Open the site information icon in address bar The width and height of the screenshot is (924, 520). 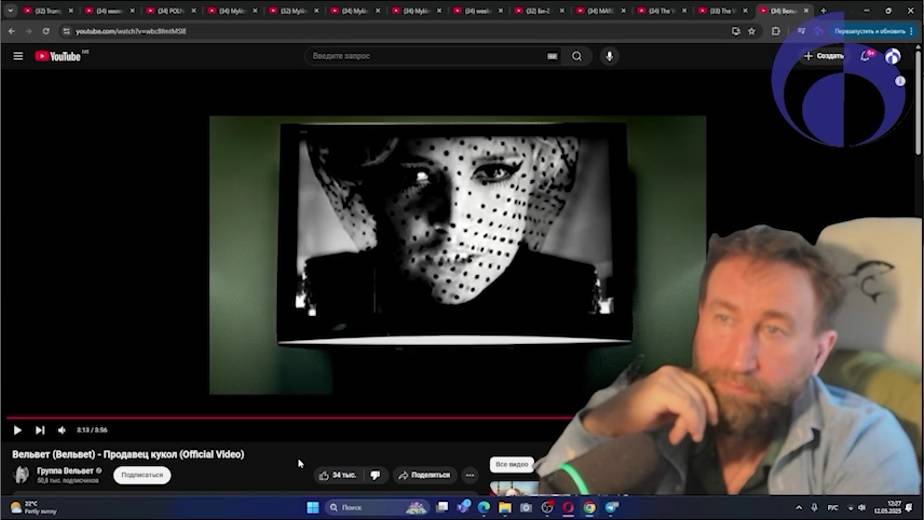point(66,31)
